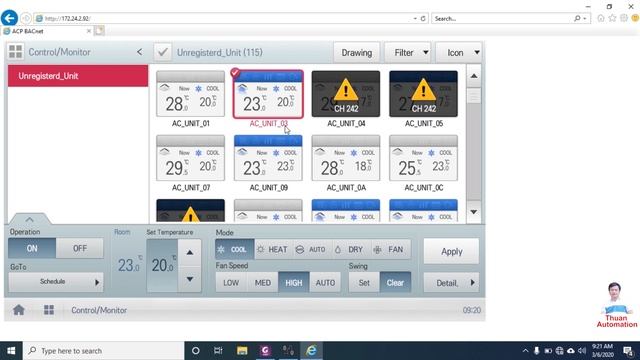Select the AC_UNIT_09 unit tile
The width and height of the screenshot is (640, 360).
pyautogui.click(x=268, y=158)
